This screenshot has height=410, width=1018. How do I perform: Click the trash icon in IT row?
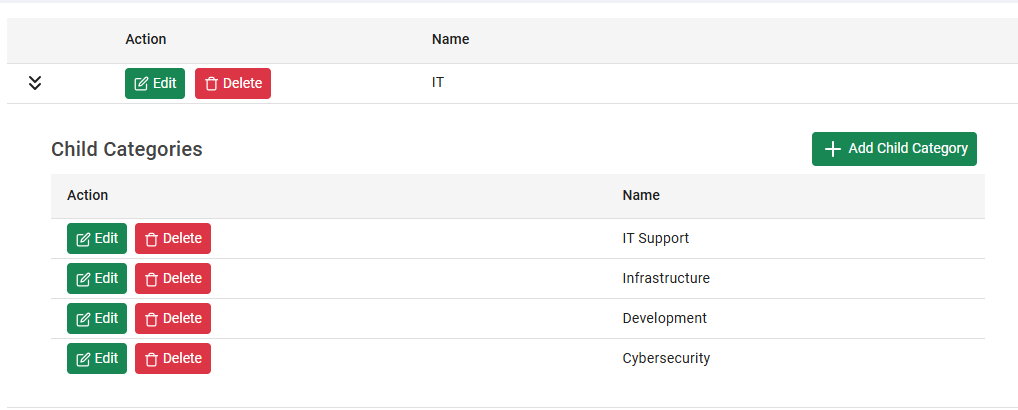[211, 84]
